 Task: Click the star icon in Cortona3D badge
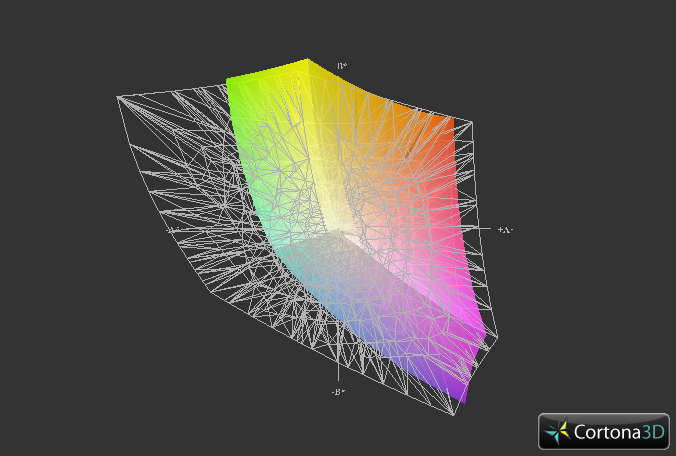pyautogui.click(x=557, y=432)
